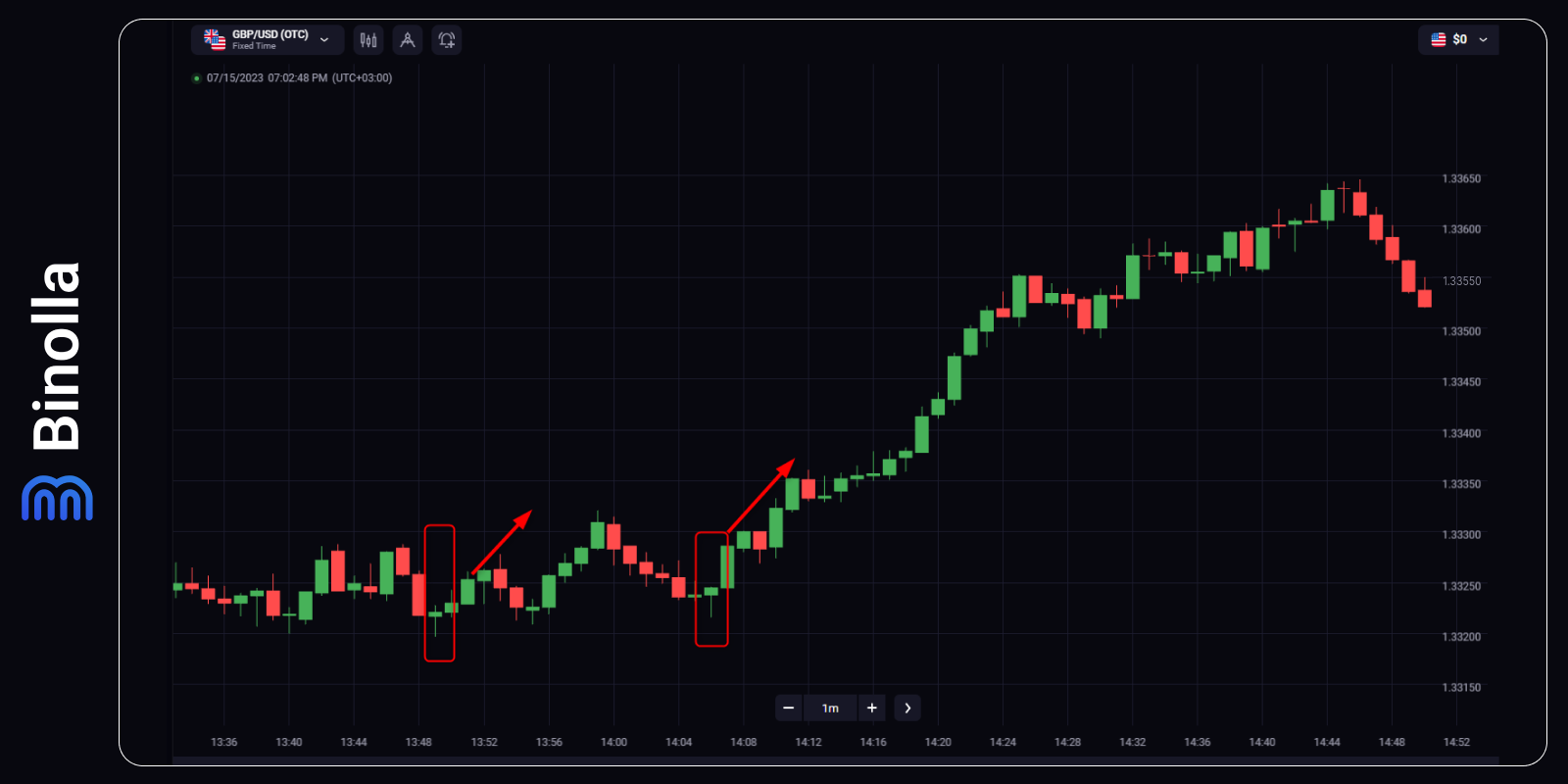Expand the $0 account balance dropdown
Screen dimensions: 1568x784
click(1458, 40)
